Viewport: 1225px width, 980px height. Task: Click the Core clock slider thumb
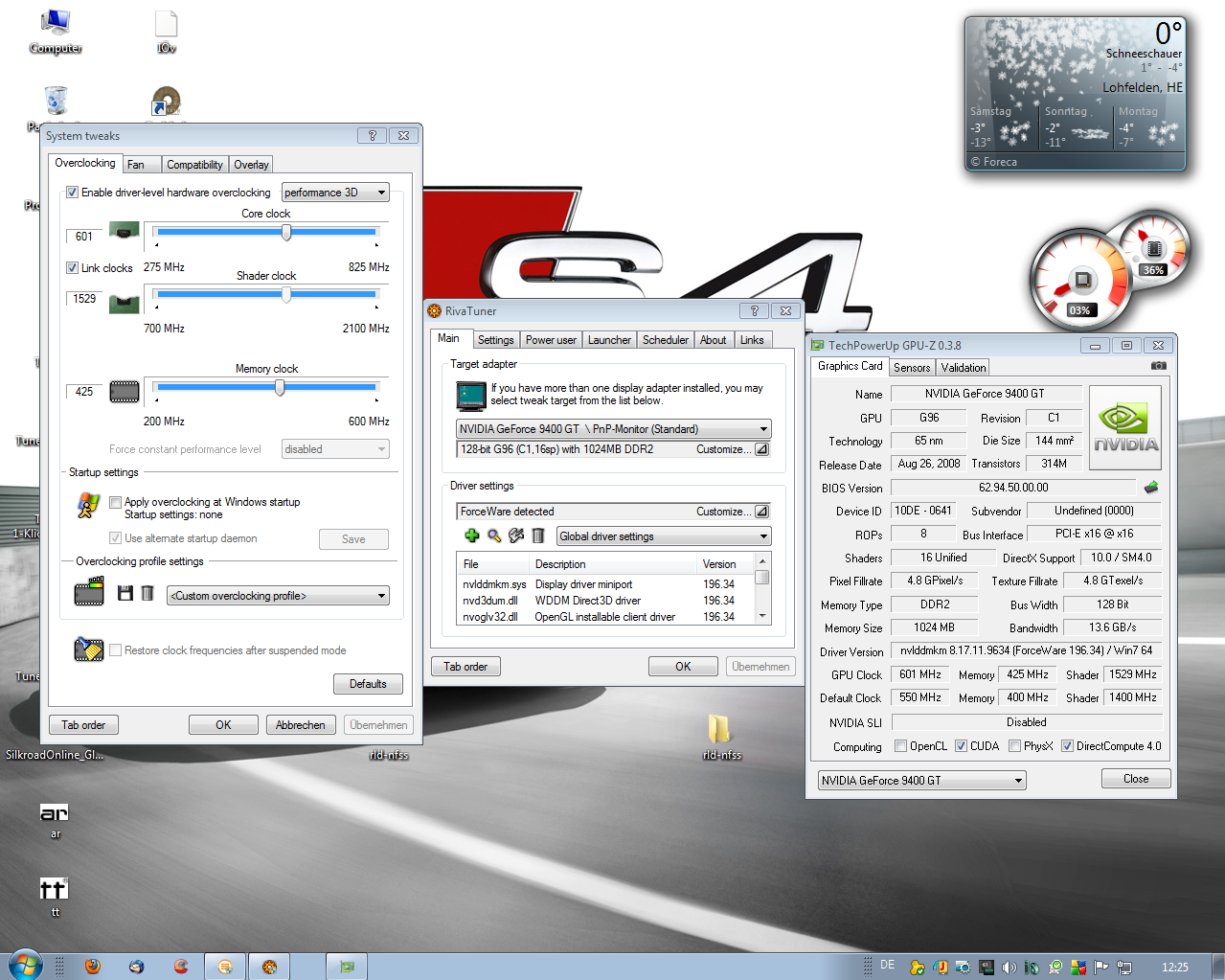tap(286, 232)
